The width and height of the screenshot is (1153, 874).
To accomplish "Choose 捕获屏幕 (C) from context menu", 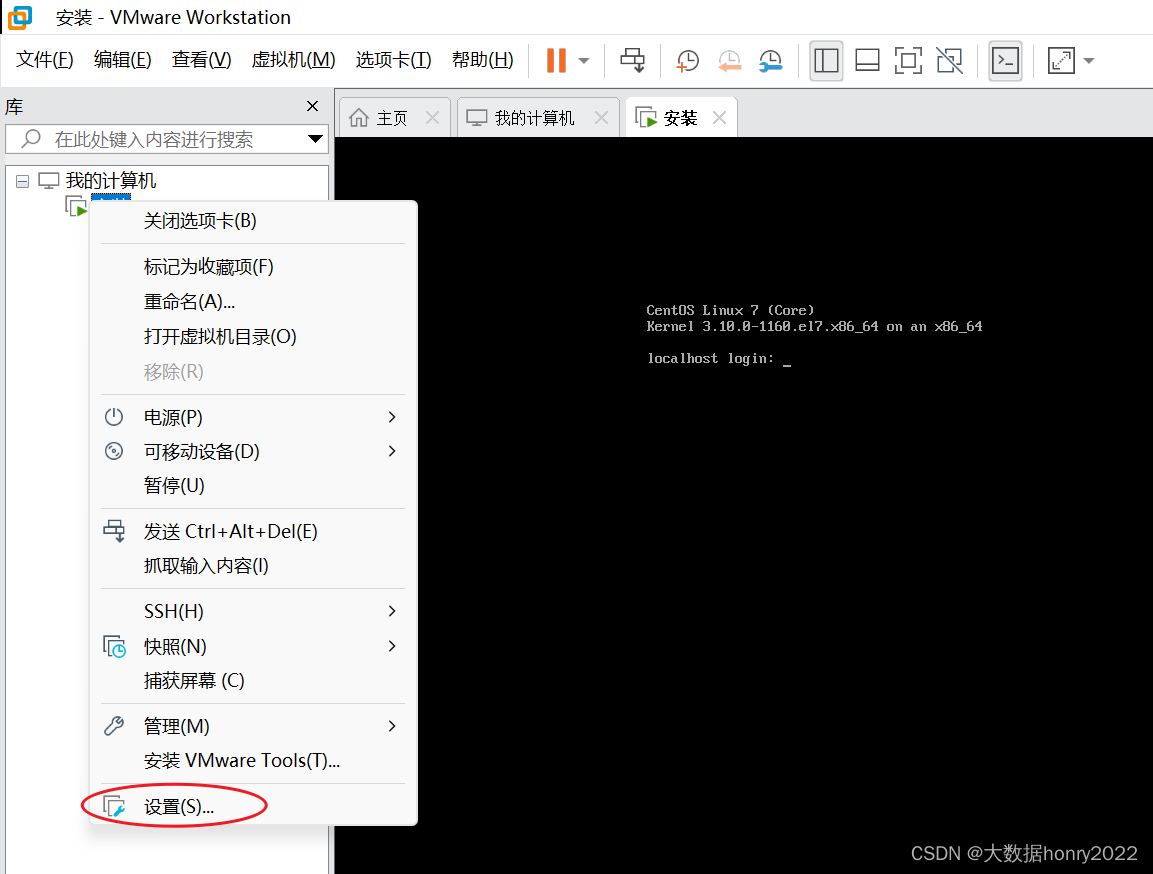I will tap(253, 681).
